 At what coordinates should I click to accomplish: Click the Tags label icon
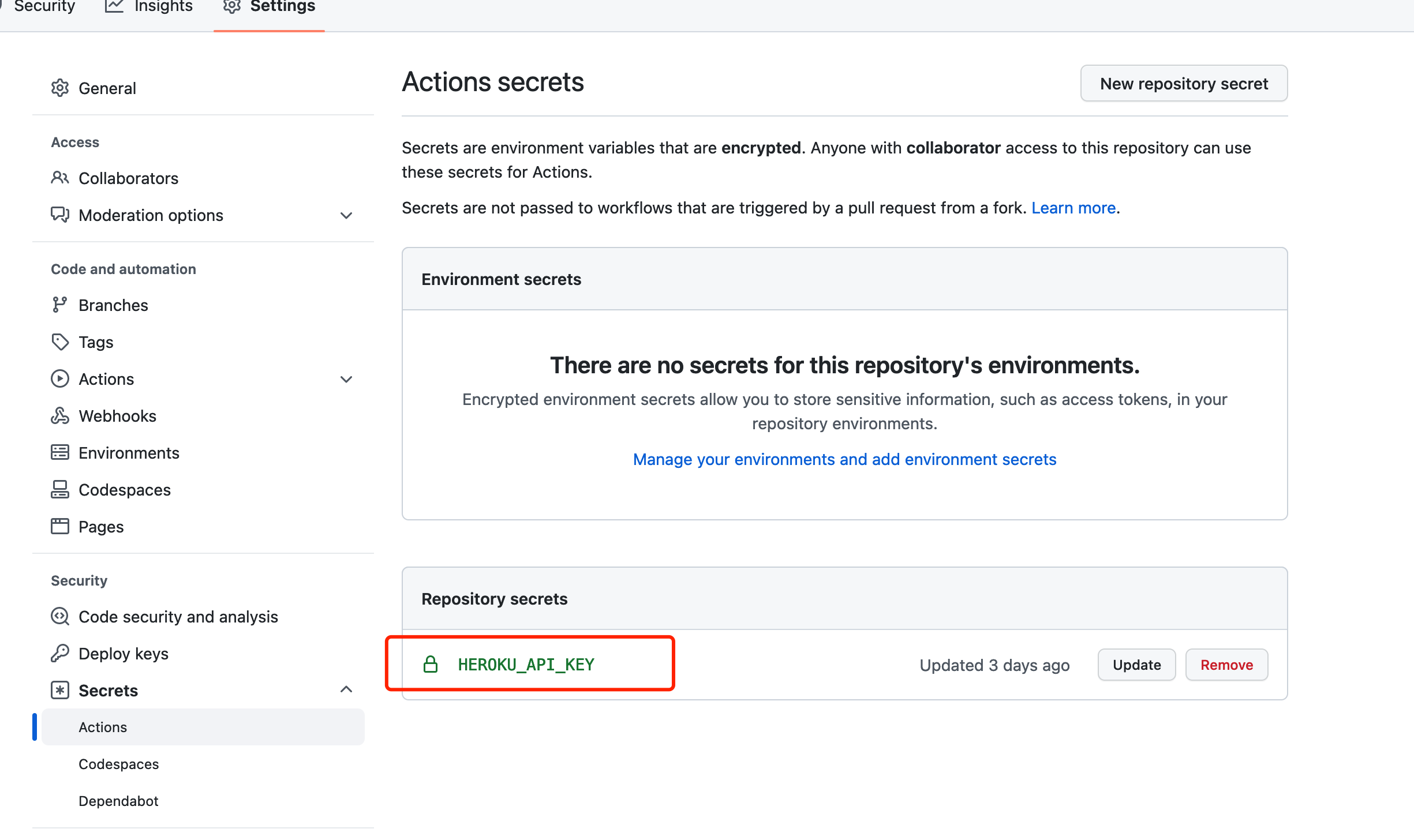point(60,342)
